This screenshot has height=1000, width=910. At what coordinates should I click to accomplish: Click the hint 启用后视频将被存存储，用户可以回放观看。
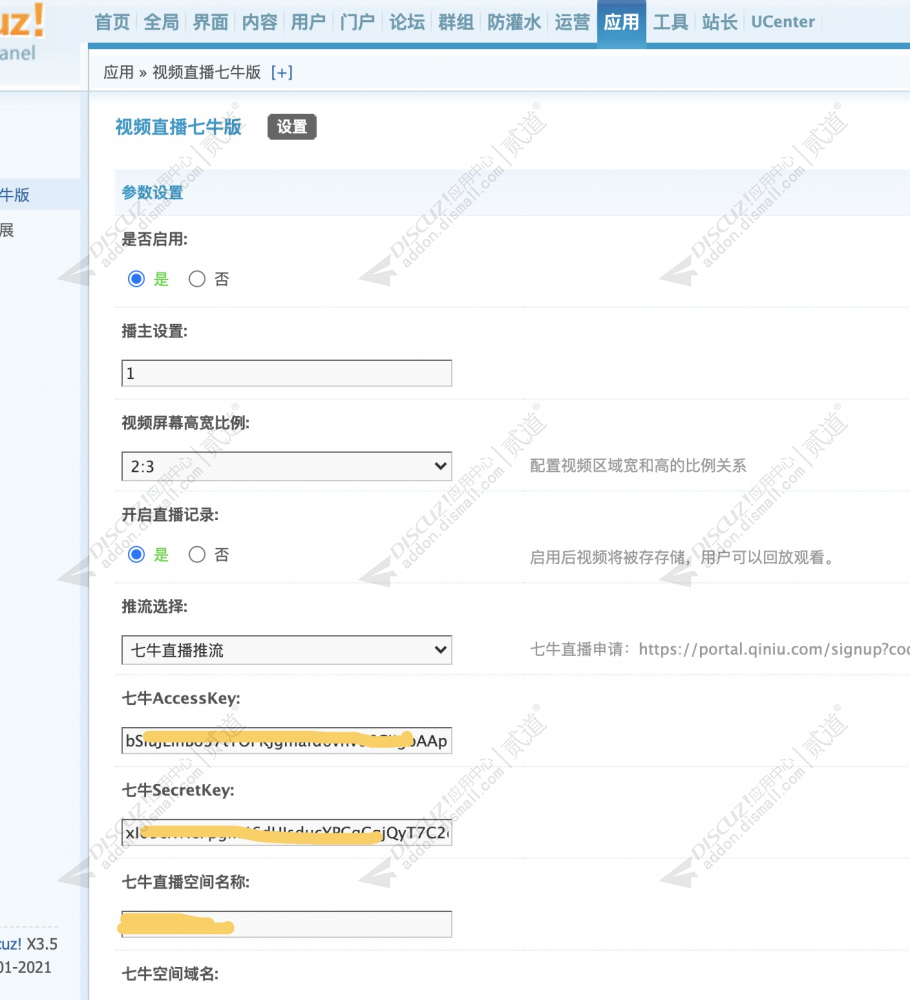tap(682, 557)
